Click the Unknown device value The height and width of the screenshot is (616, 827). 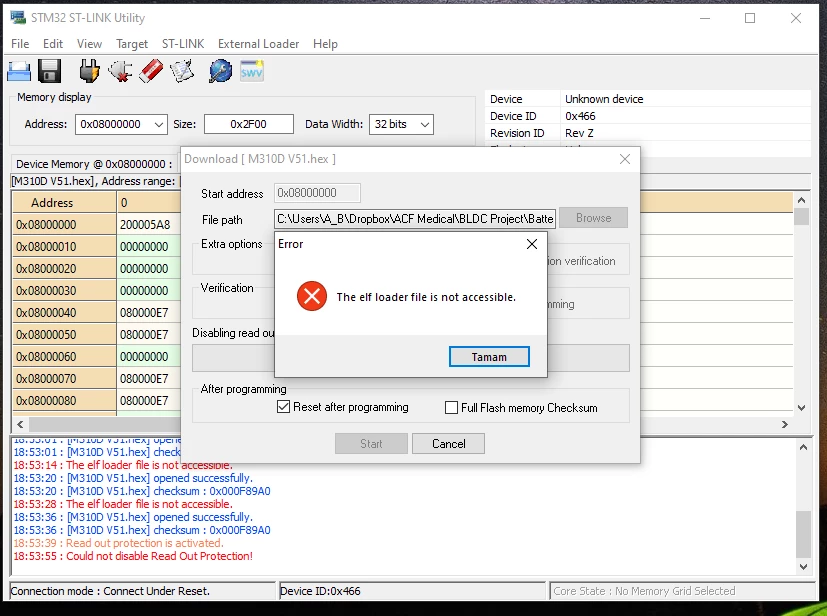point(604,99)
